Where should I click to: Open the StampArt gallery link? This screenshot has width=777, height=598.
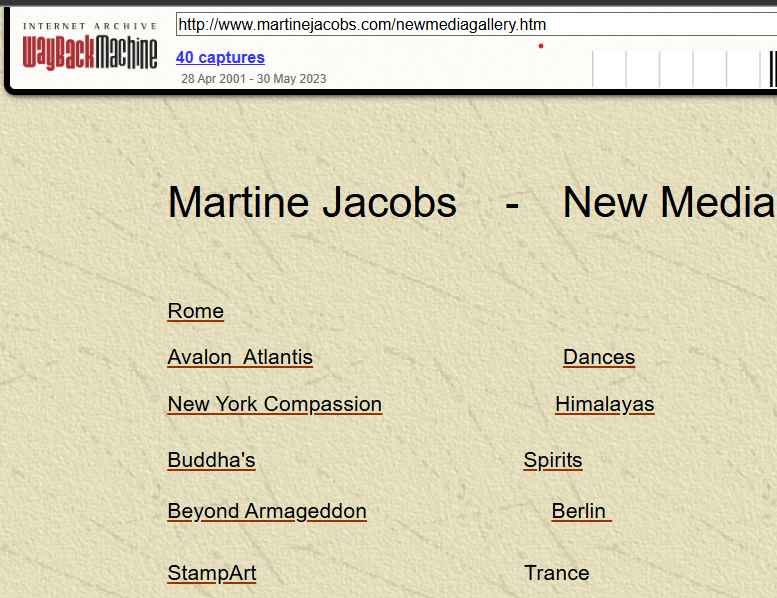point(211,573)
